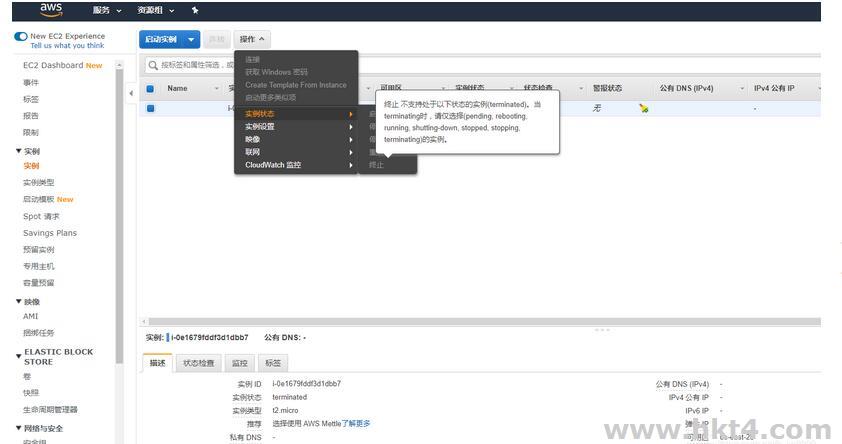
Task: Open AMI in the sidebar
Action: [x=31, y=316]
